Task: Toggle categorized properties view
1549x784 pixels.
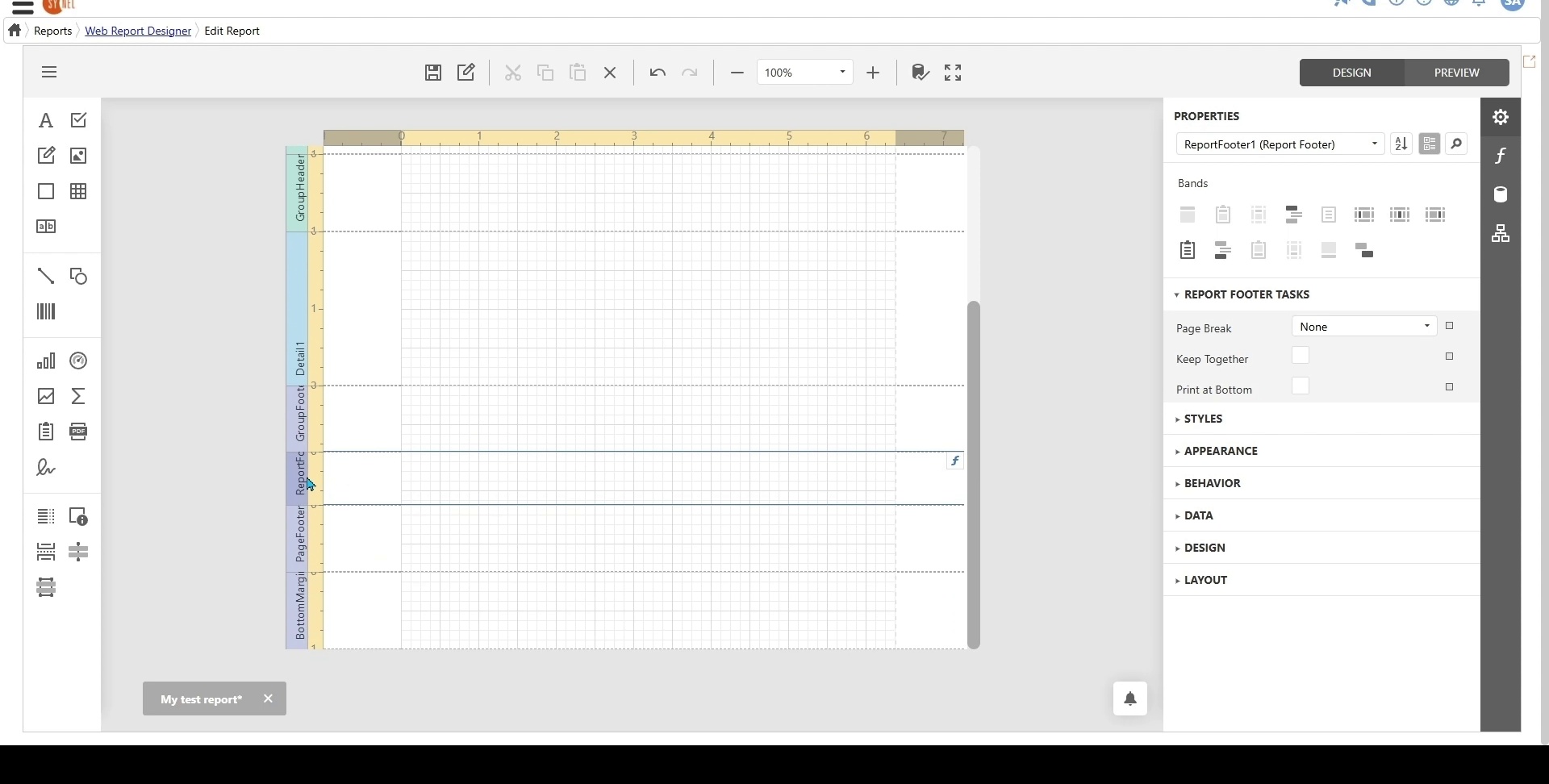Action: coord(1430,144)
